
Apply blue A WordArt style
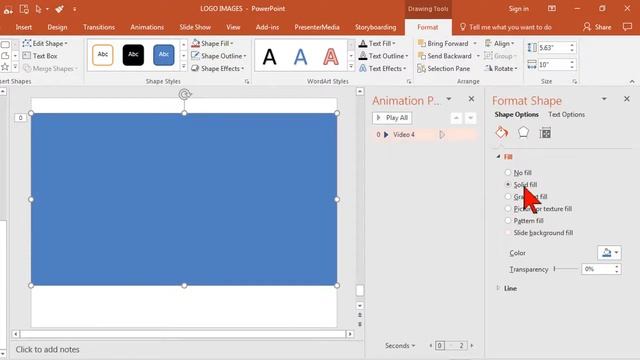click(x=300, y=56)
